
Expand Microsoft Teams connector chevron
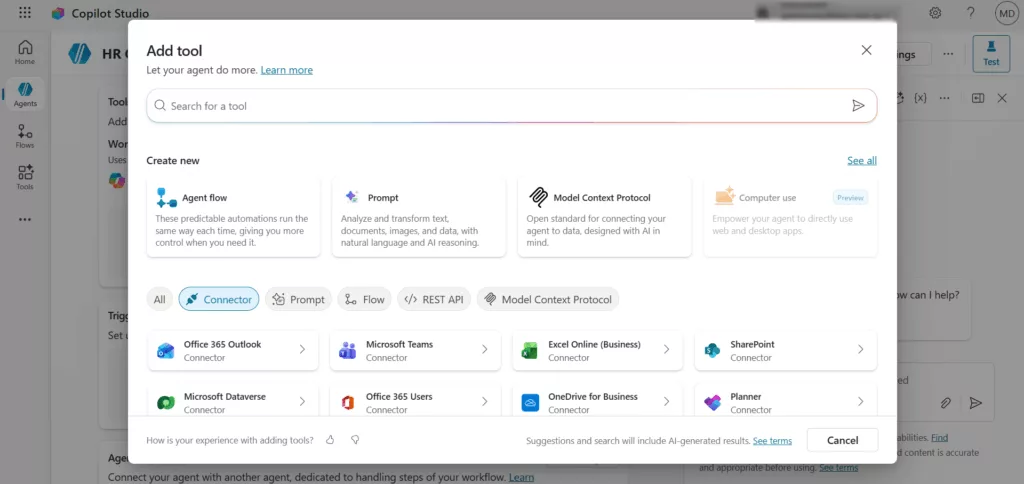(485, 349)
